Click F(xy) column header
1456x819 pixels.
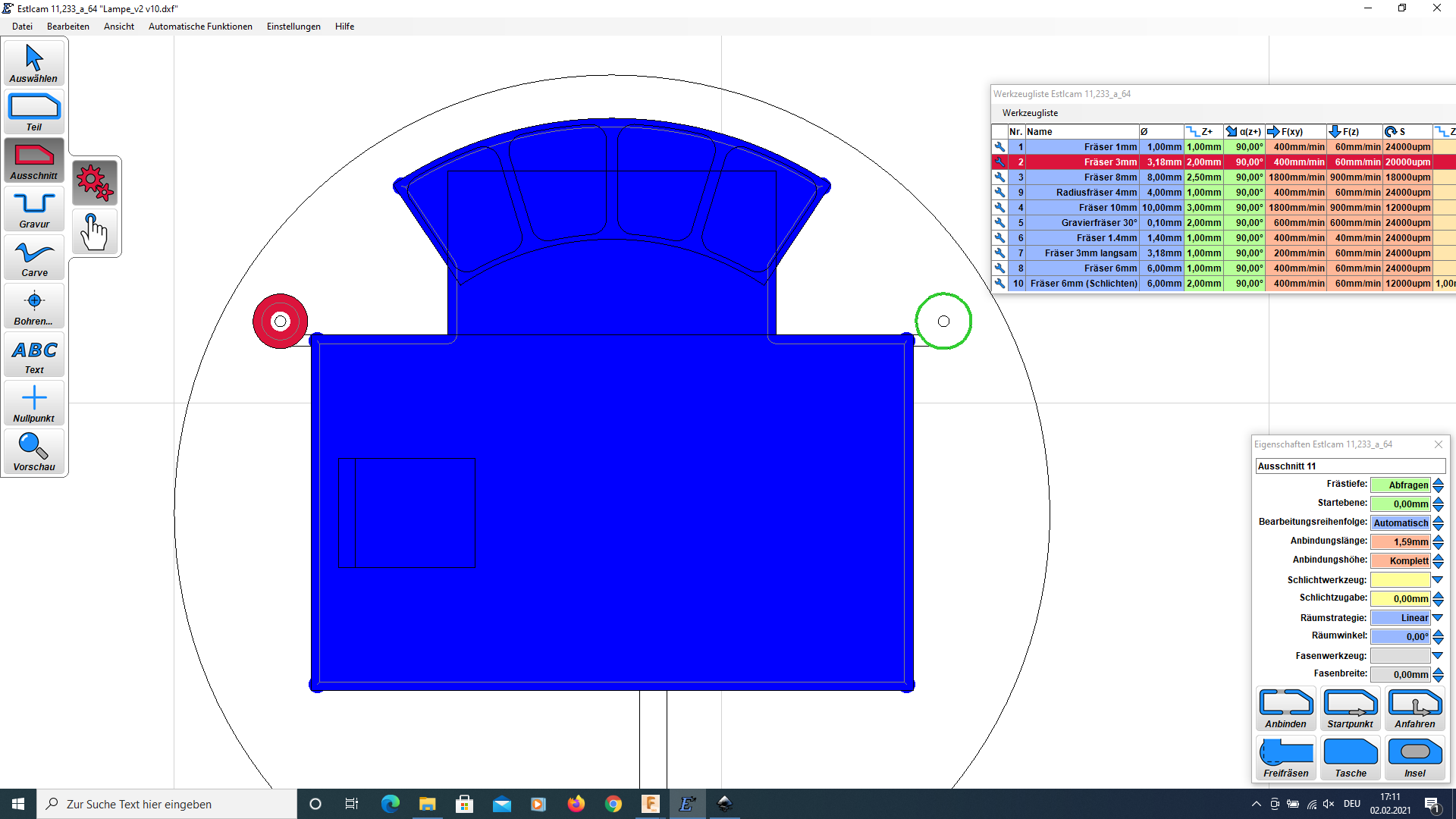[x=1296, y=132]
